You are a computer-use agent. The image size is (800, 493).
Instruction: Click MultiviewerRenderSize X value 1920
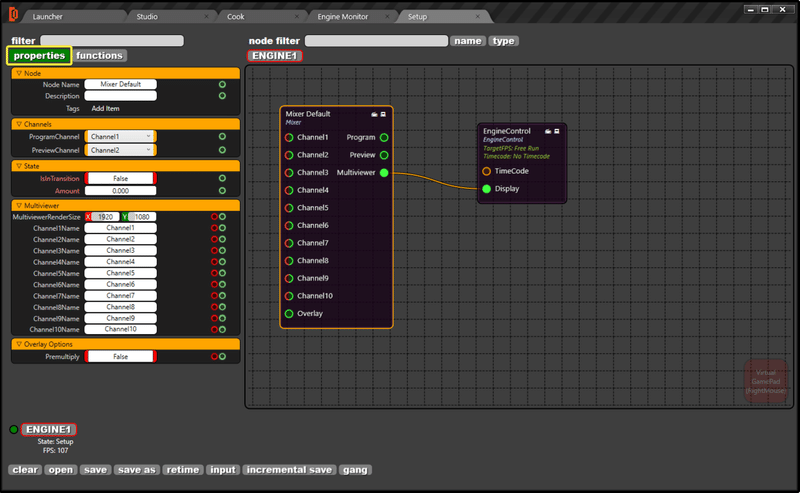(105, 217)
